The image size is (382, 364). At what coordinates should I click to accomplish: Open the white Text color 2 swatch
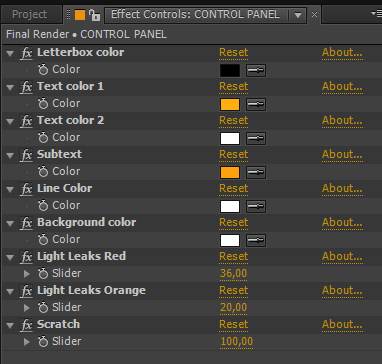click(230, 139)
